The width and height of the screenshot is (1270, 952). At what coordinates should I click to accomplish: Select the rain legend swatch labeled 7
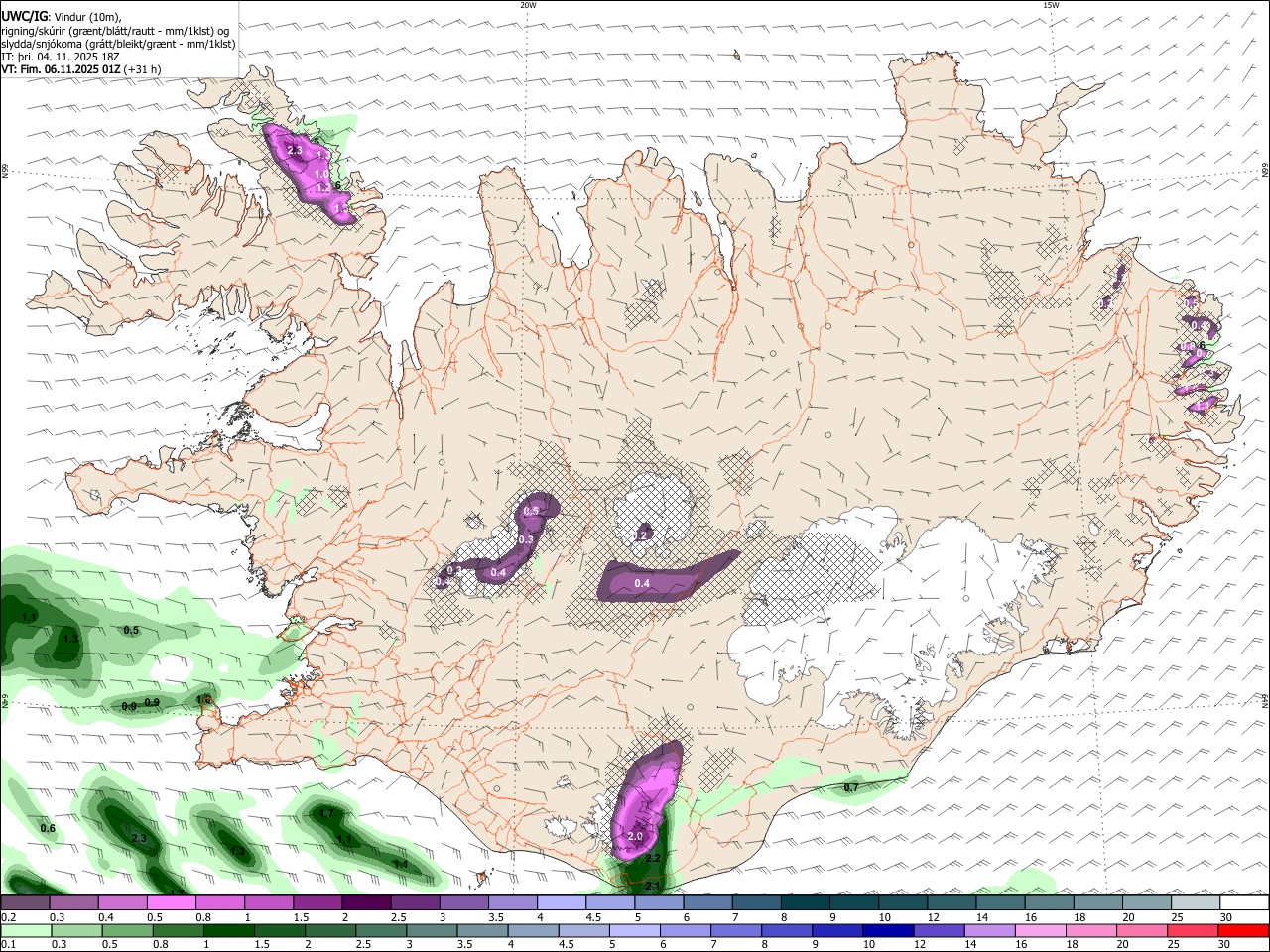coord(736,930)
